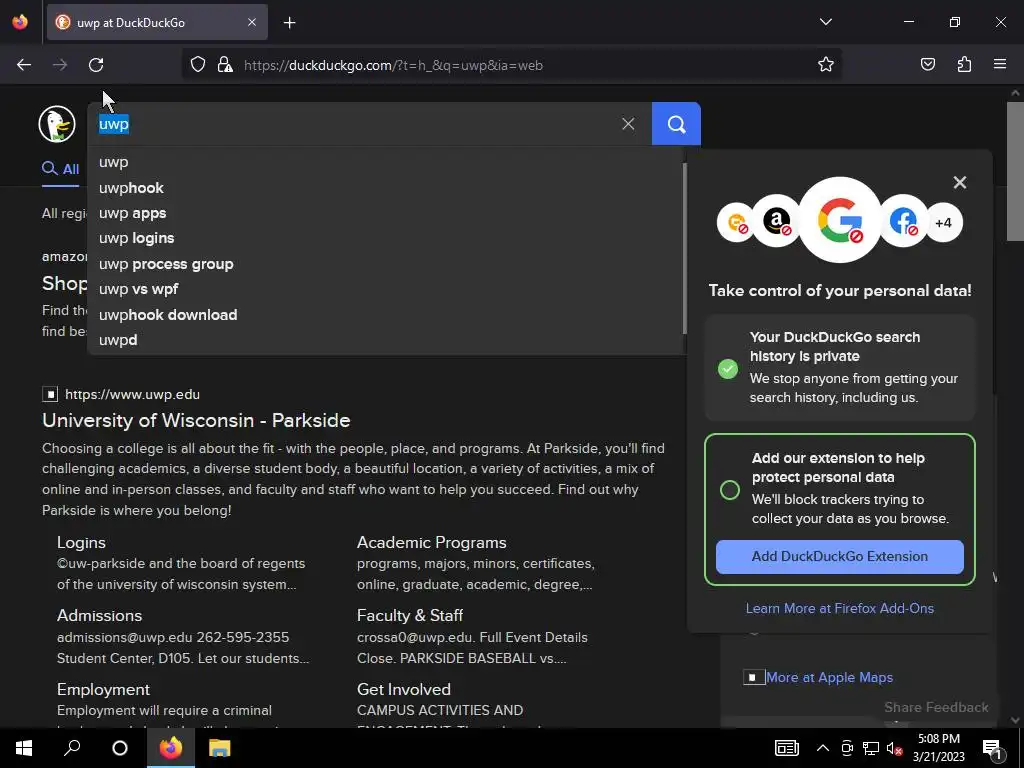Click the muted volume tray icon
The width and height of the screenshot is (1024, 768).
tap(894, 748)
